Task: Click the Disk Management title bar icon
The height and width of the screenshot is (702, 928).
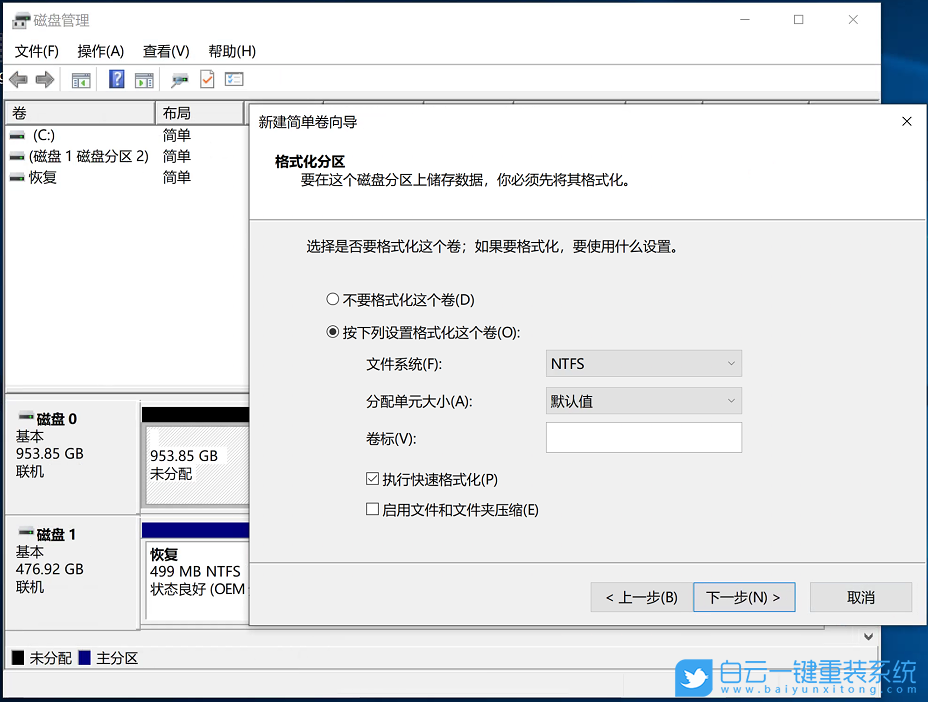Action: (x=20, y=20)
